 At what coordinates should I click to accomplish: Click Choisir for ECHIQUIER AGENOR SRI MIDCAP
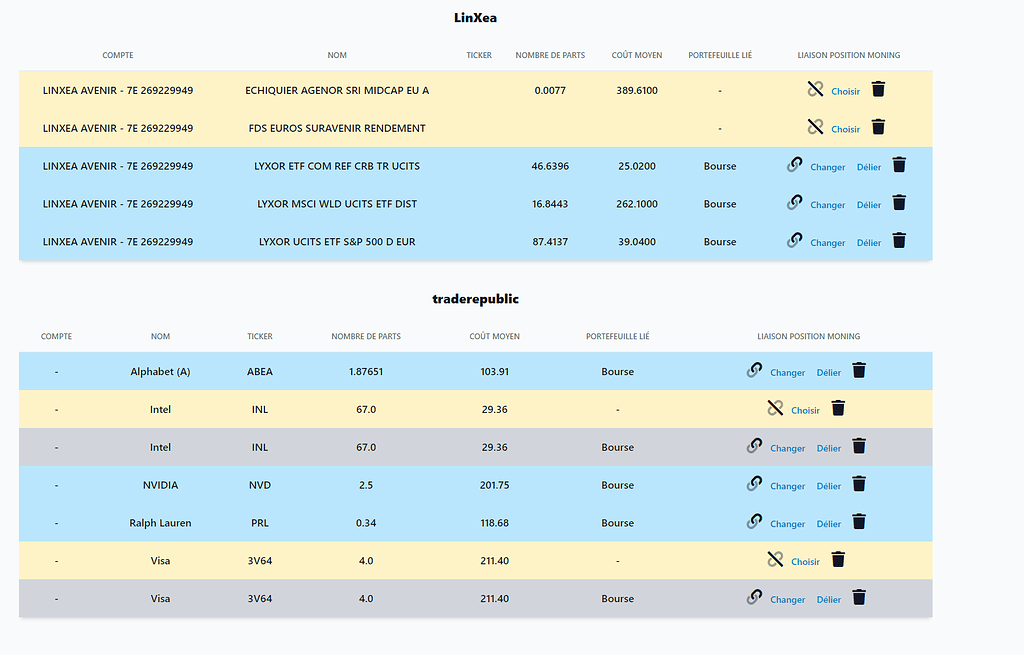tap(846, 91)
